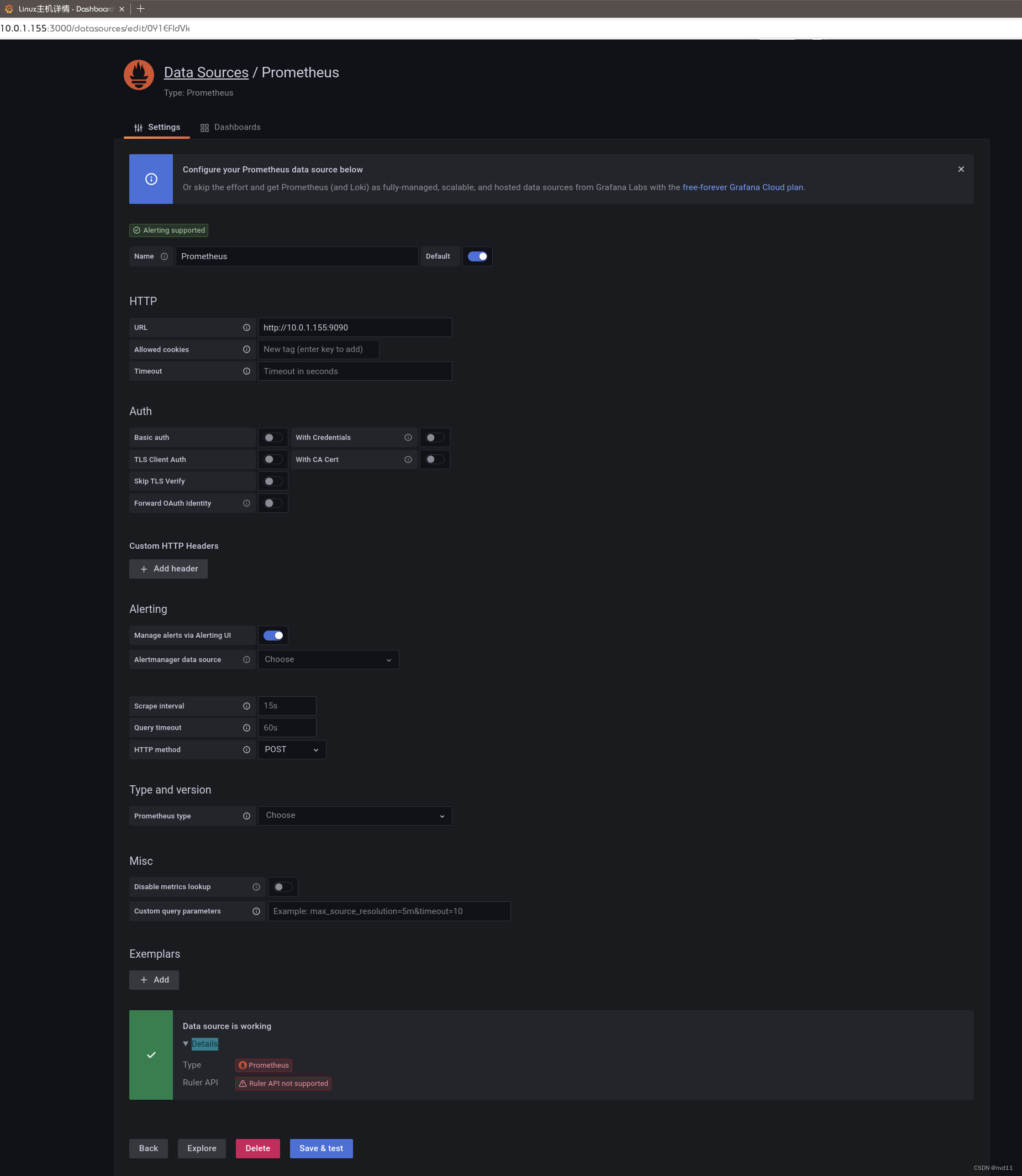Image resolution: width=1022 pixels, height=1176 pixels.
Task: Open free-forever Grafana Cloud plan link
Action: pyautogui.click(x=742, y=187)
